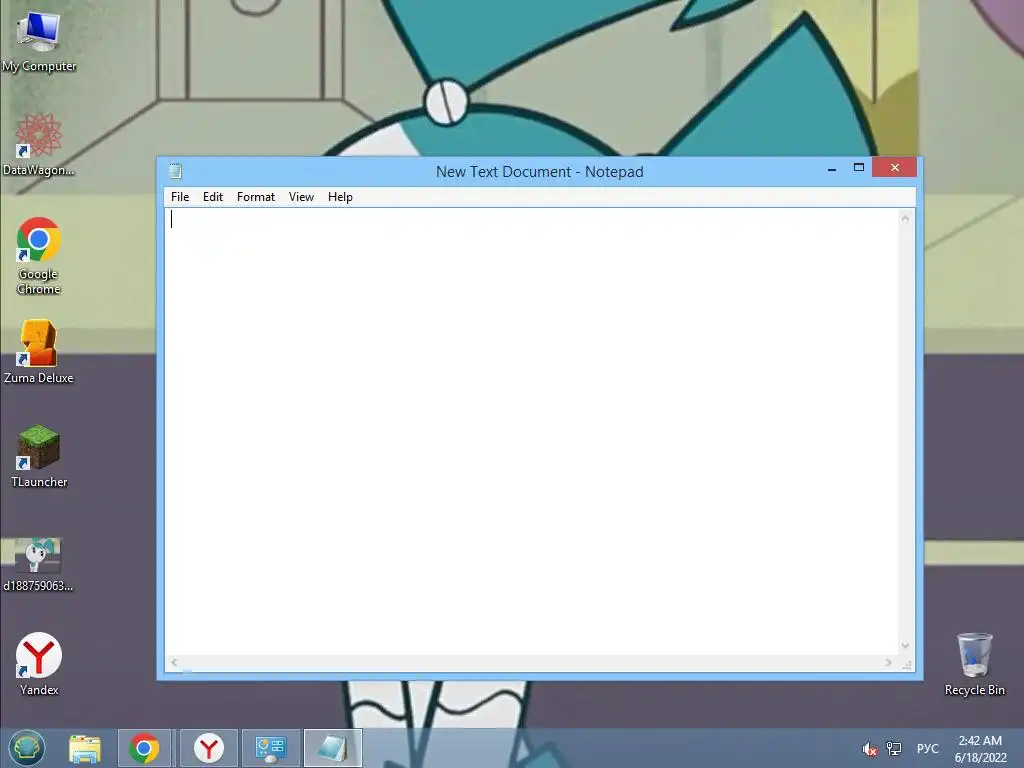Open the Help menu in Notepad

[340, 197]
